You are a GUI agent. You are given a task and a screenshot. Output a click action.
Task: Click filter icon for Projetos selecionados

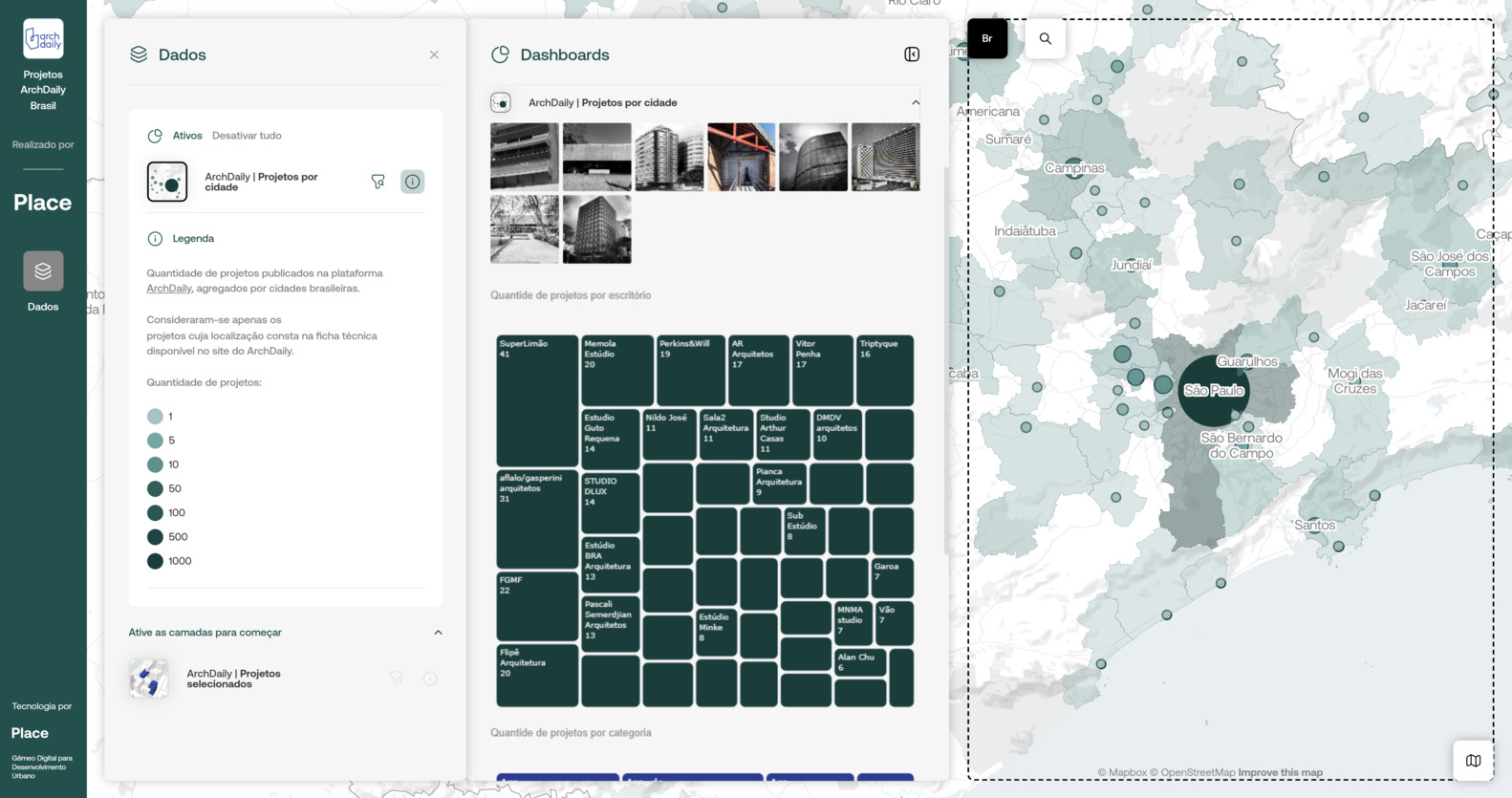coord(397,679)
